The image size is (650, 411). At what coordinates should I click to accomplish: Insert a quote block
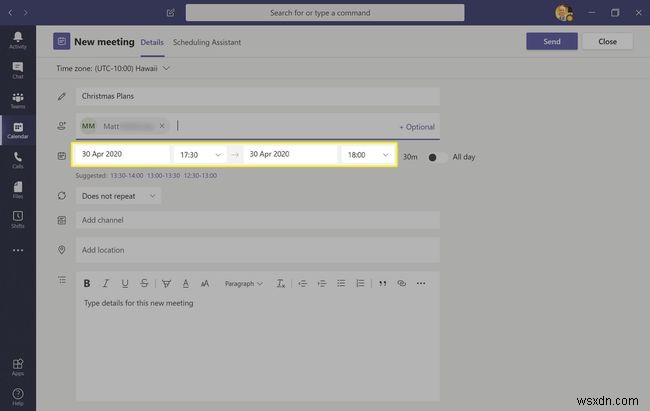(382, 283)
